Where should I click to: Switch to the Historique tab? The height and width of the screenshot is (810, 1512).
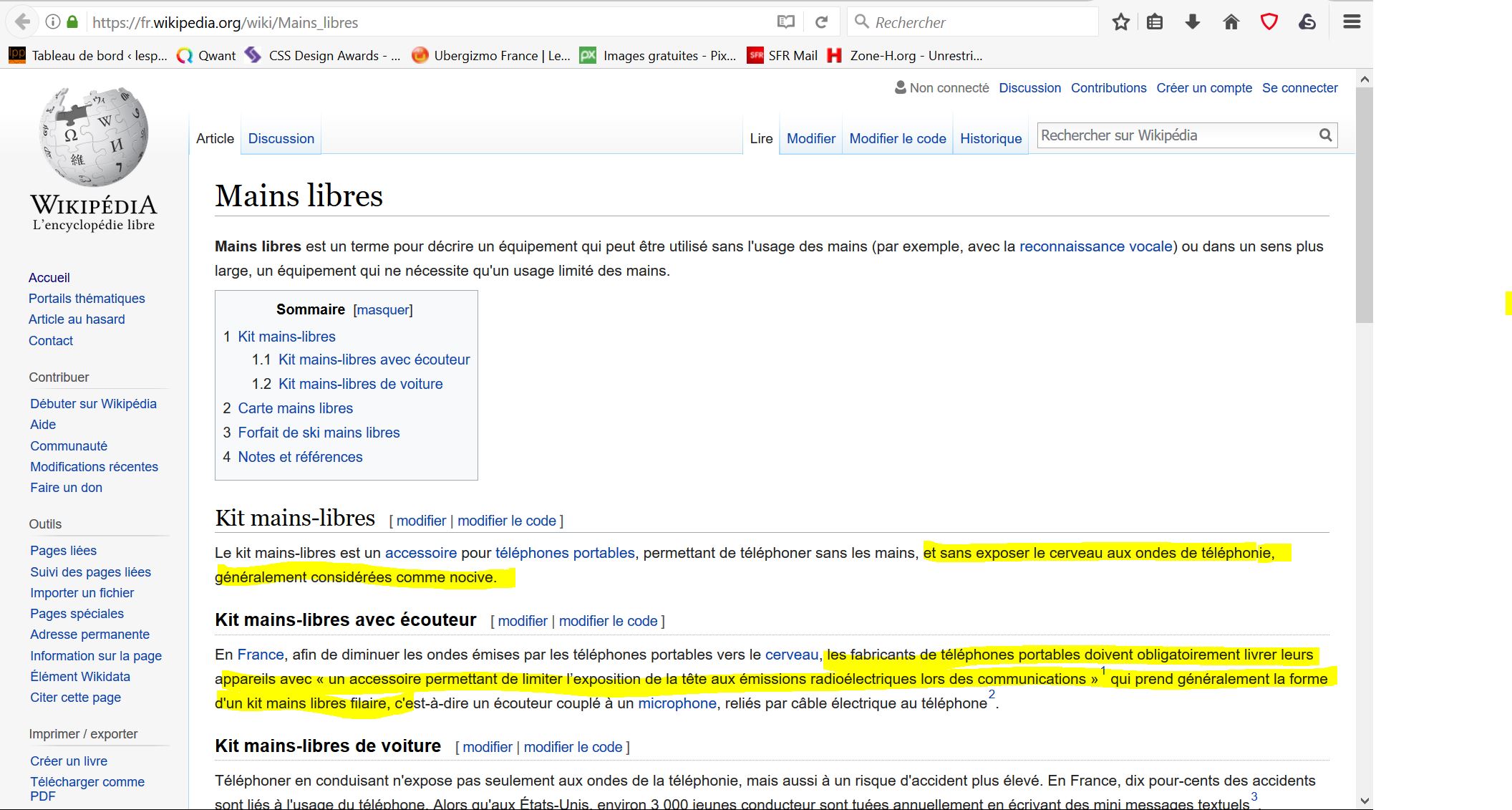[x=990, y=139]
